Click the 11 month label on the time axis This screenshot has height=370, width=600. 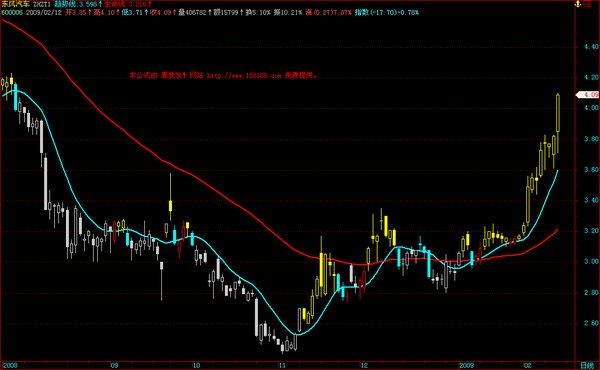282,365
